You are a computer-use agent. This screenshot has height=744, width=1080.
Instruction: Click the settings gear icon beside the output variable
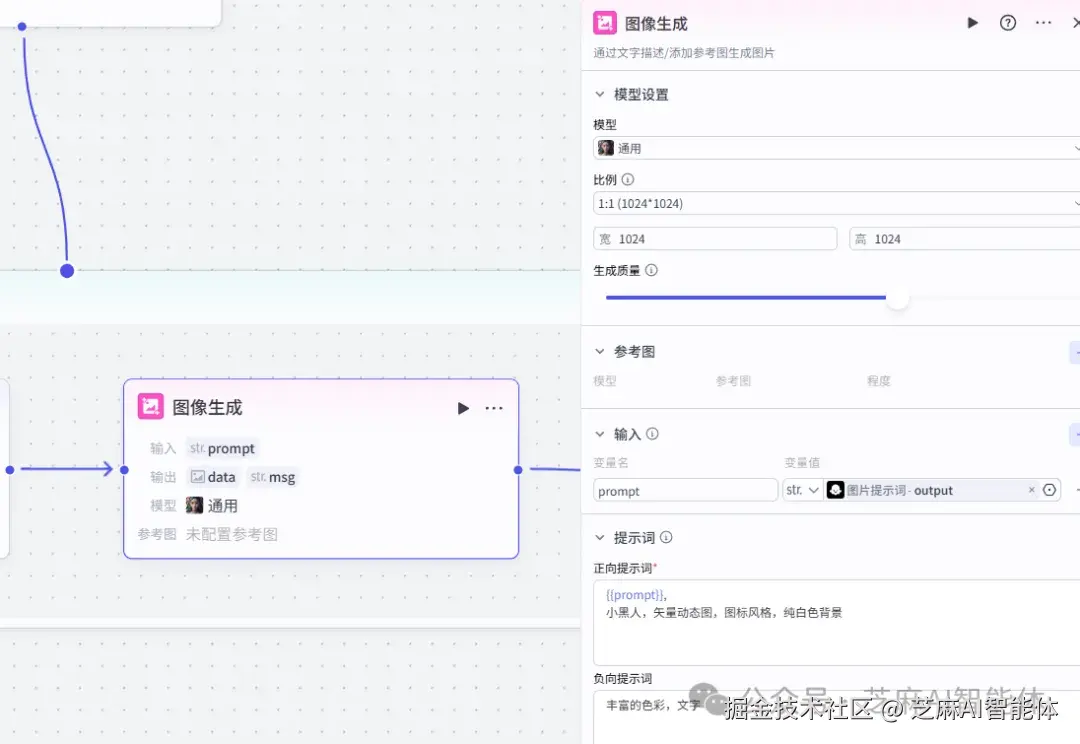(1049, 490)
